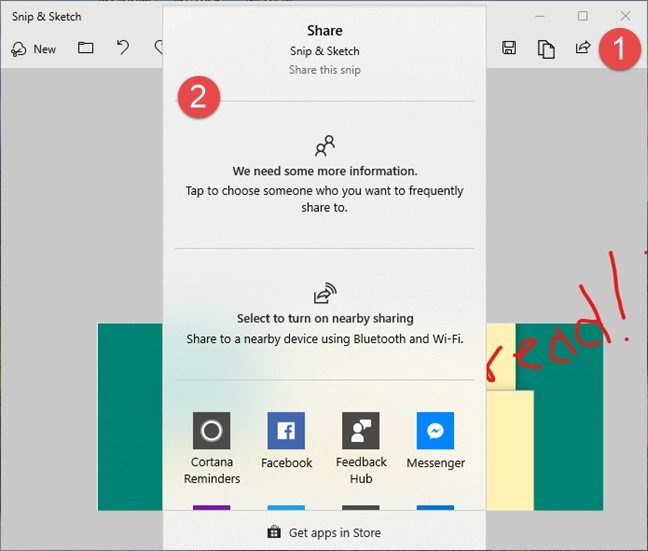Tap the people icon to choose contacts
The image size is (648, 551).
tap(325, 146)
